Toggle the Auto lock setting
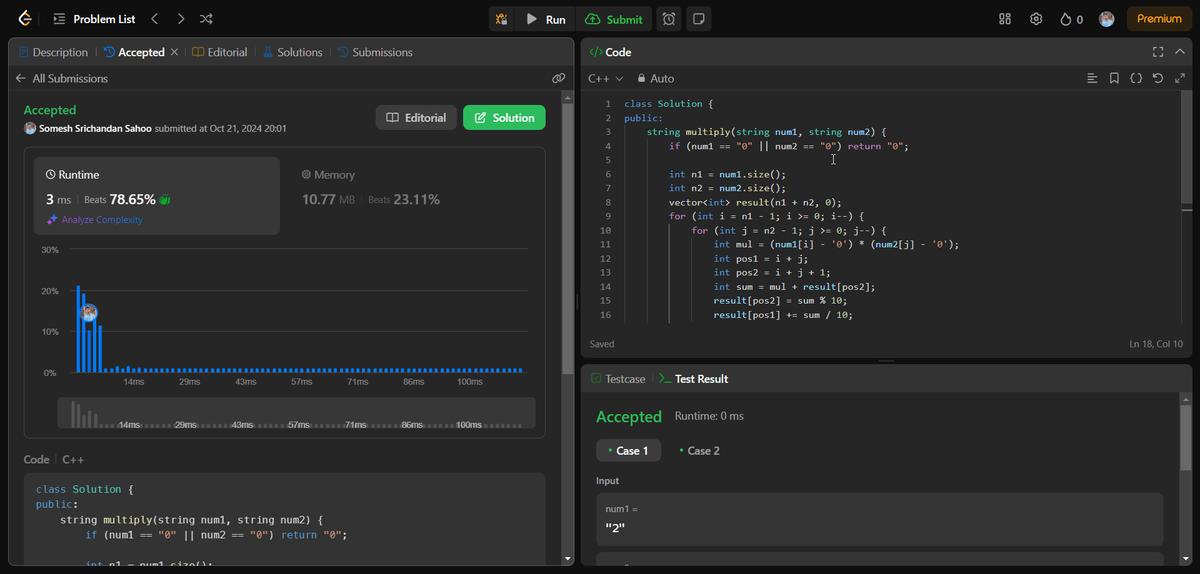The image size is (1200, 574). 656,78
